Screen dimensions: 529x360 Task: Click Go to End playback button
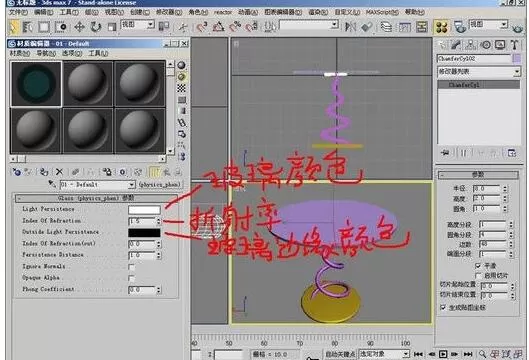click(467, 354)
